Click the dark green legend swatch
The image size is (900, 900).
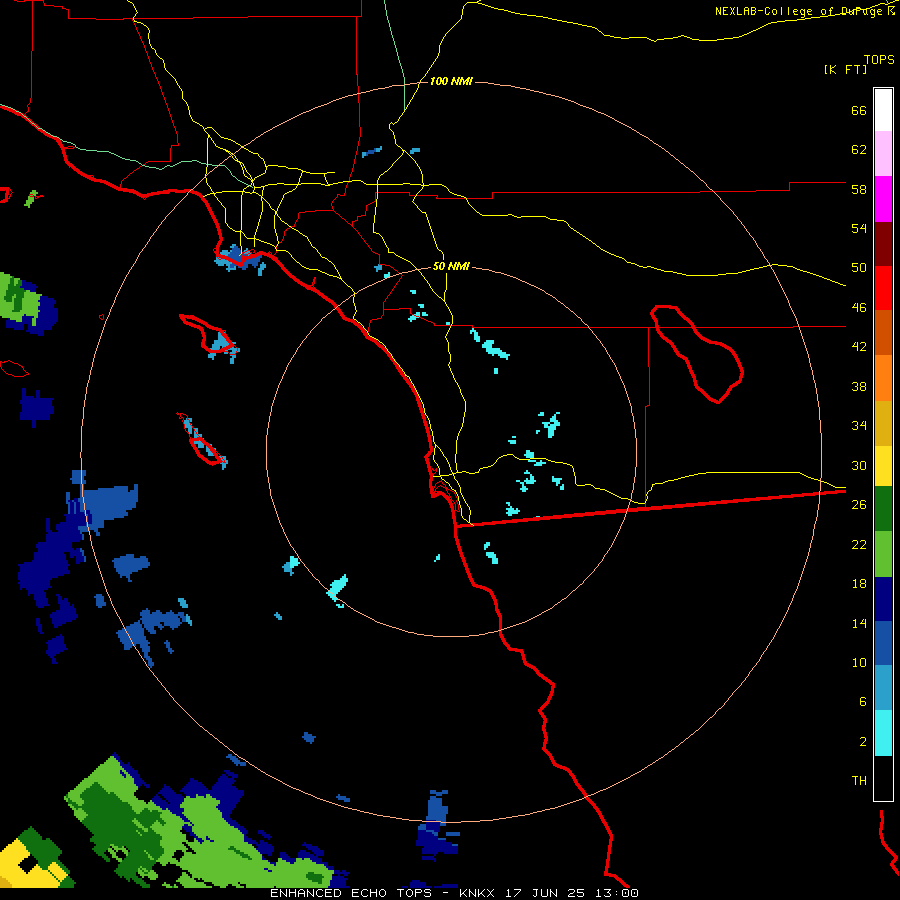pos(883,509)
